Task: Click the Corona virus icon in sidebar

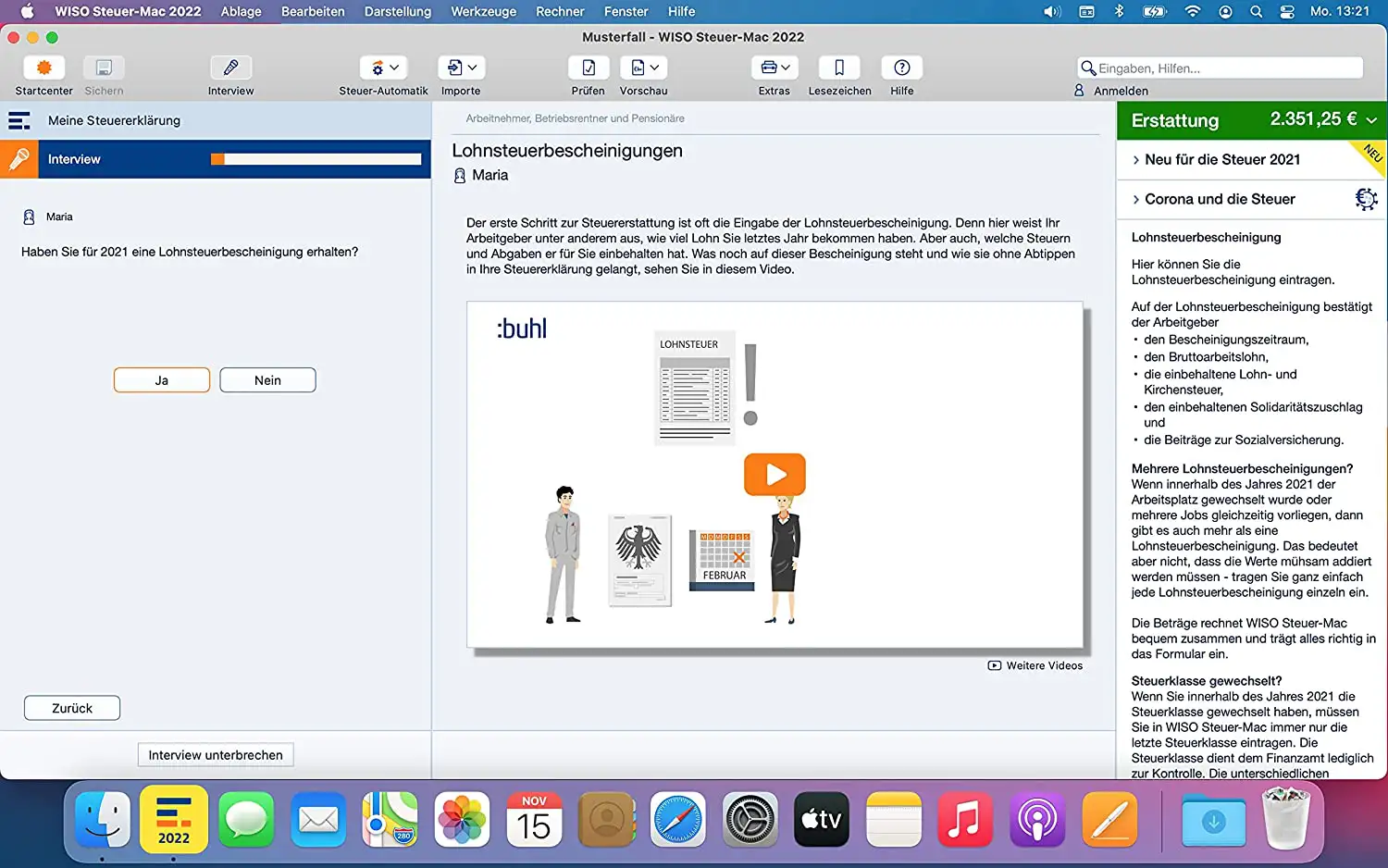Action: (1365, 199)
